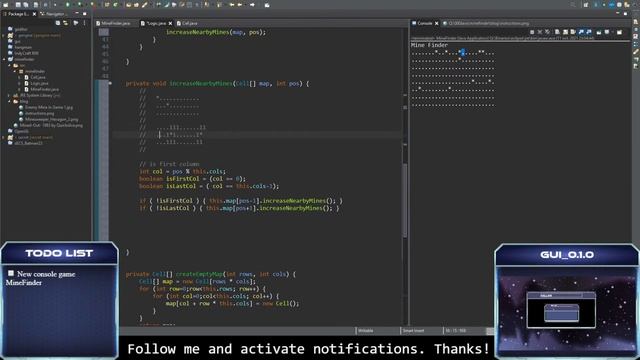Click the search magnifier at top right
Viewport: 640px width, 360px height.
(x=573, y=4)
